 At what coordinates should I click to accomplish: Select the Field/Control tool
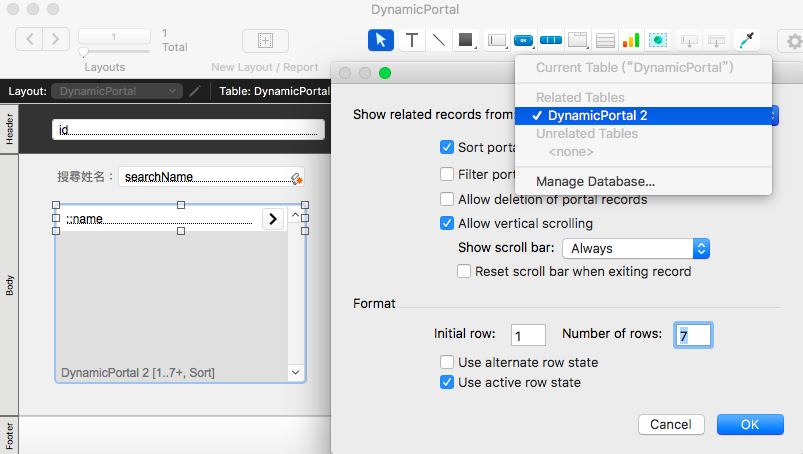click(497, 40)
